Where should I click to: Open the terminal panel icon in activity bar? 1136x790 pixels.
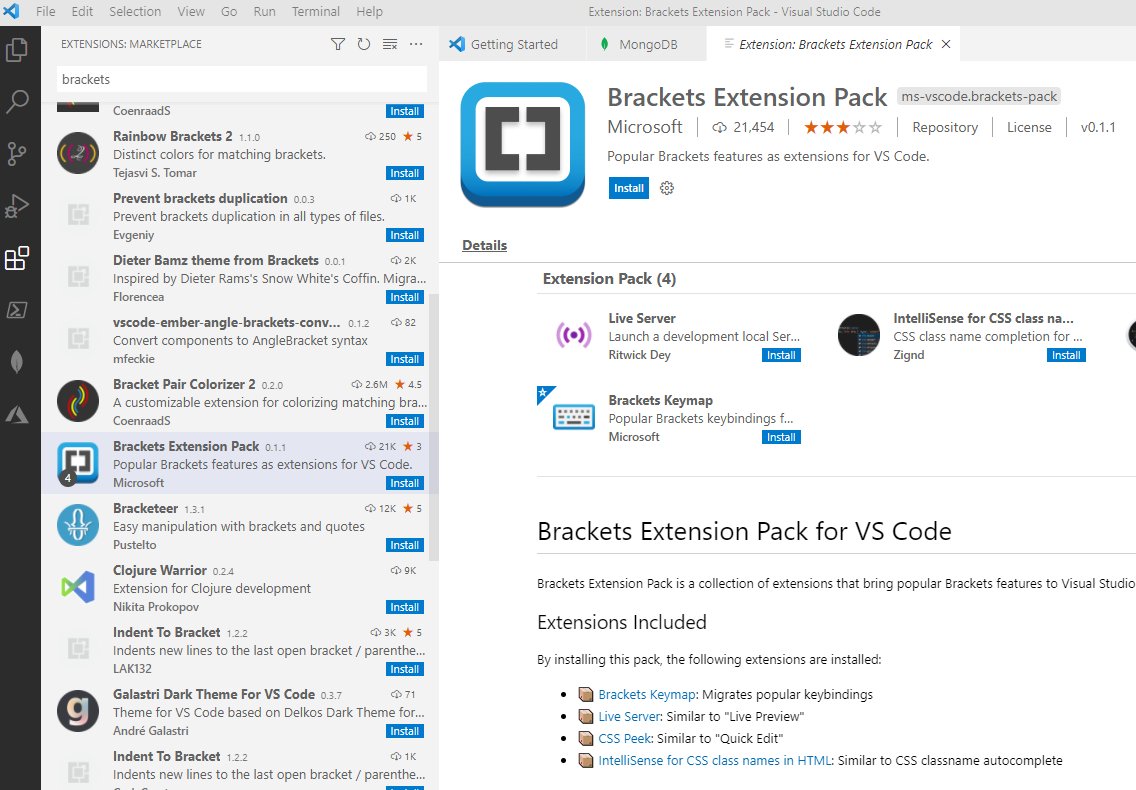point(17,310)
